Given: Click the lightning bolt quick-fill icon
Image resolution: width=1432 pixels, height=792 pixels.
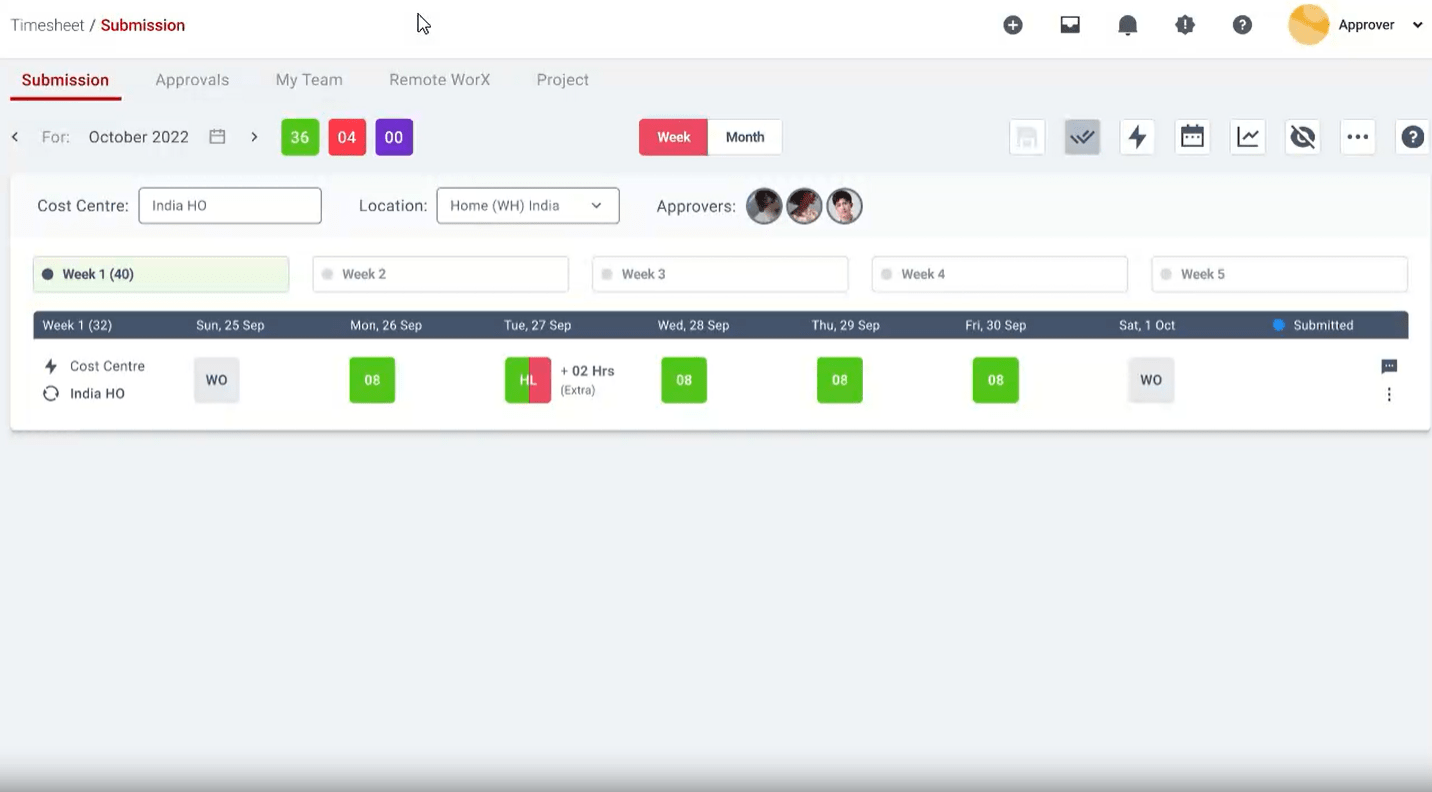Looking at the screenshot, I should 1137,138.
